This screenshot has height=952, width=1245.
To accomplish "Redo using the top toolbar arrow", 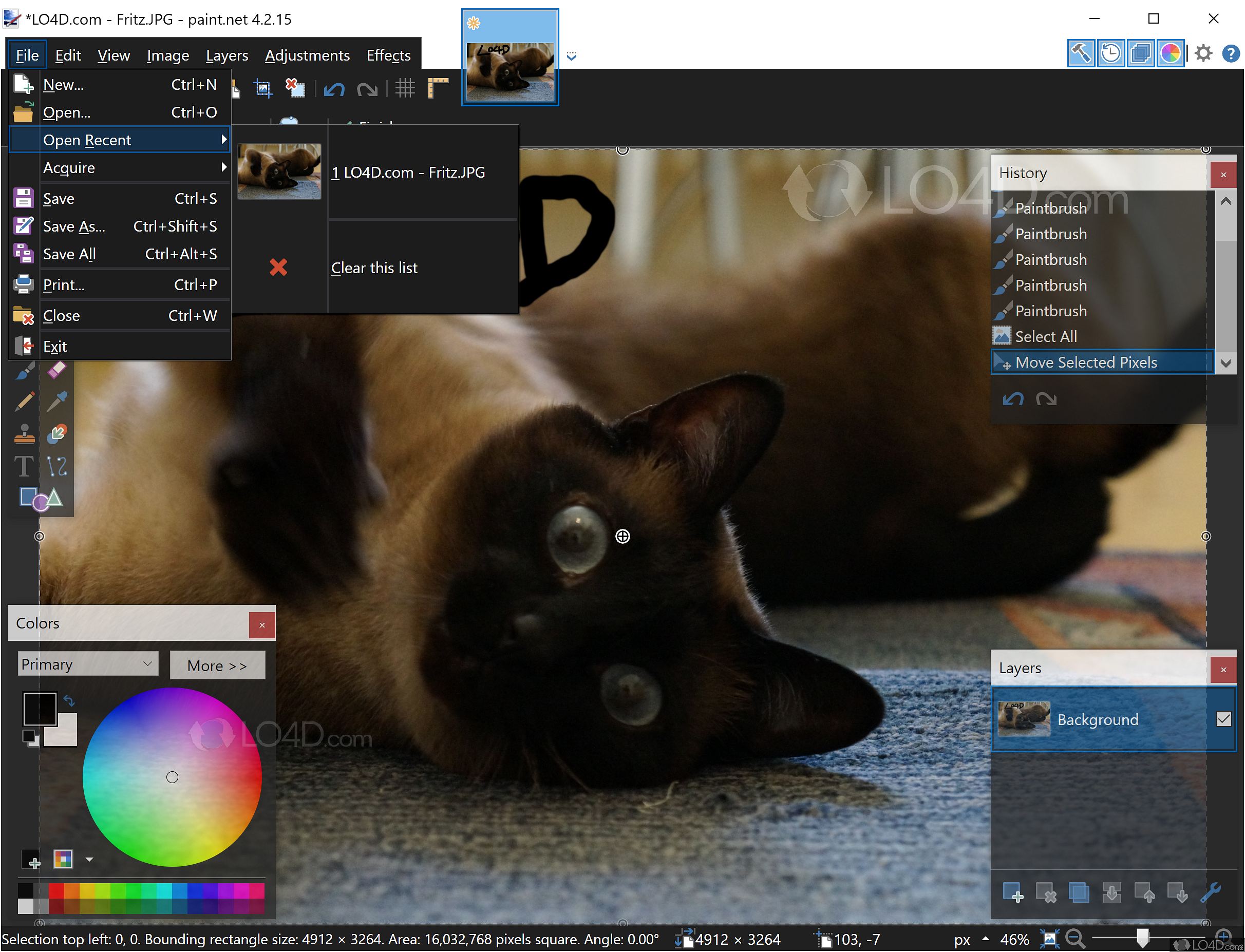I will [x=367, y=89].
